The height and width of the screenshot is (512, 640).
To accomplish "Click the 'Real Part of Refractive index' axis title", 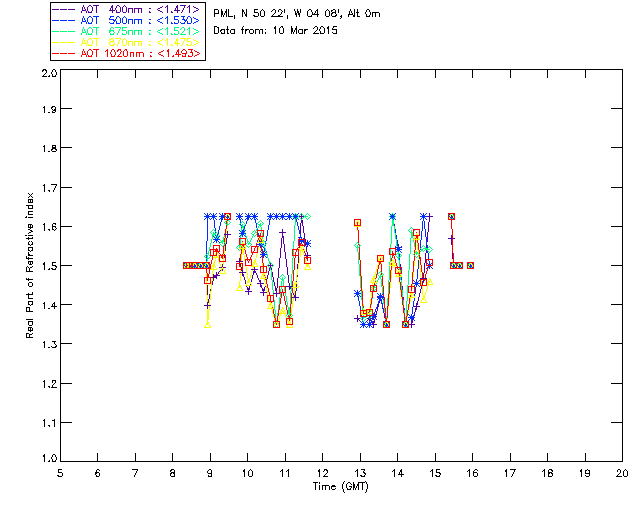I will [x=30, y=265].
